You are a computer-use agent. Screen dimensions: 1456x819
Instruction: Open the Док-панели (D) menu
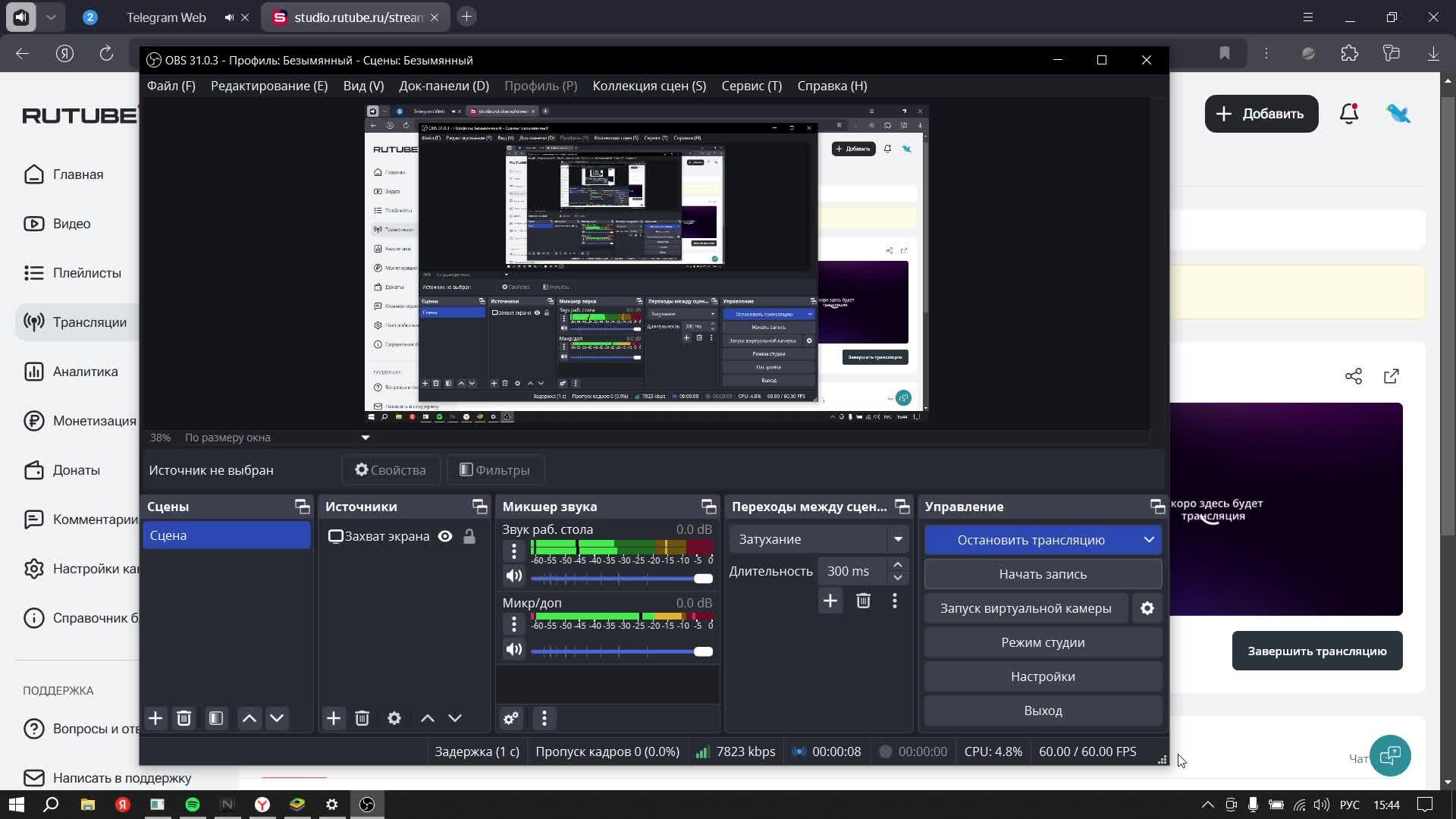(x=444, y=86)
